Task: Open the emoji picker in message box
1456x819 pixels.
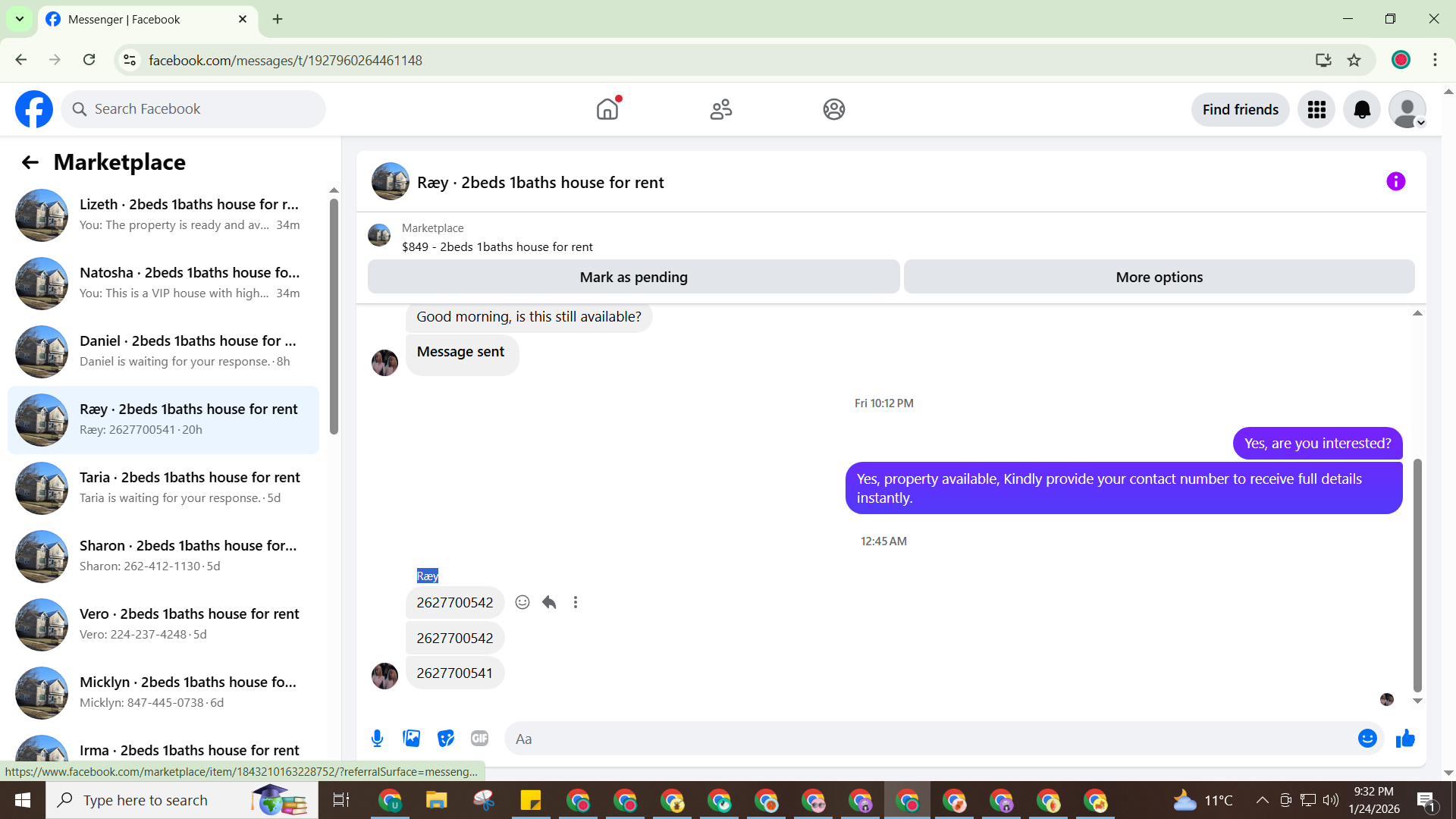Action: [x=1367, y=739]
